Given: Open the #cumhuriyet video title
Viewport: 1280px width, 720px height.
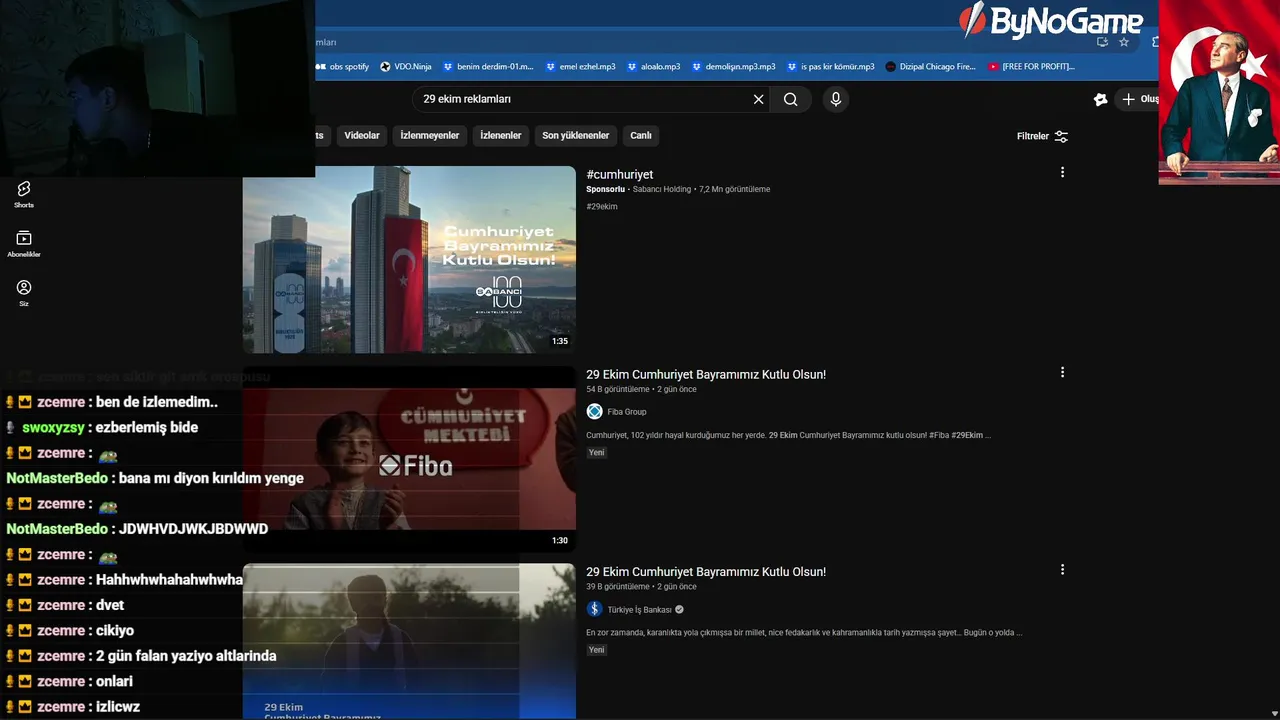Looking at the screenshot, I should point(620,175).
